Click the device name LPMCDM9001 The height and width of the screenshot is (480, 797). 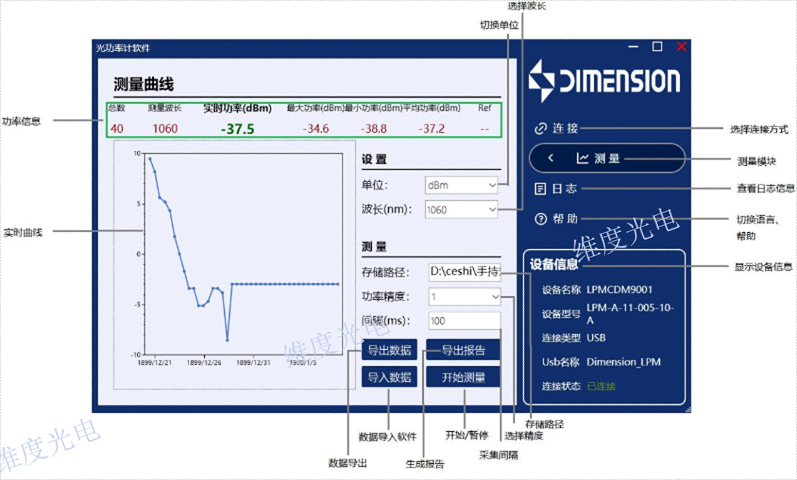619,289
